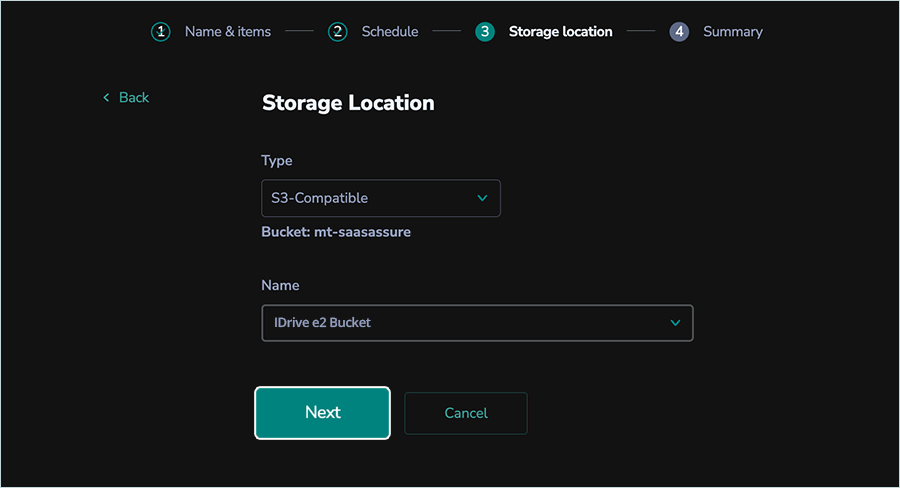Go to the Schedule step
900x488 pixels.
coord(390,32)
